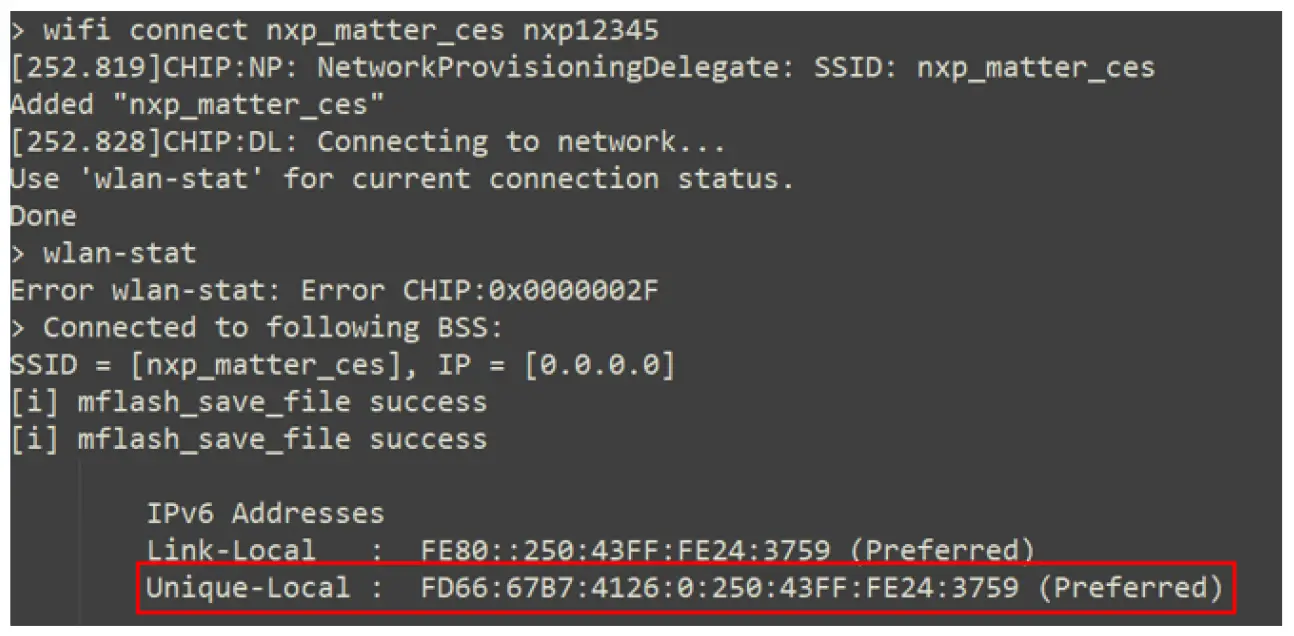The width and height of the screenshot is (1294, 636).
Task: Click the FE80::250:43FF:FE24:3759 address
Action: point(626,551)
